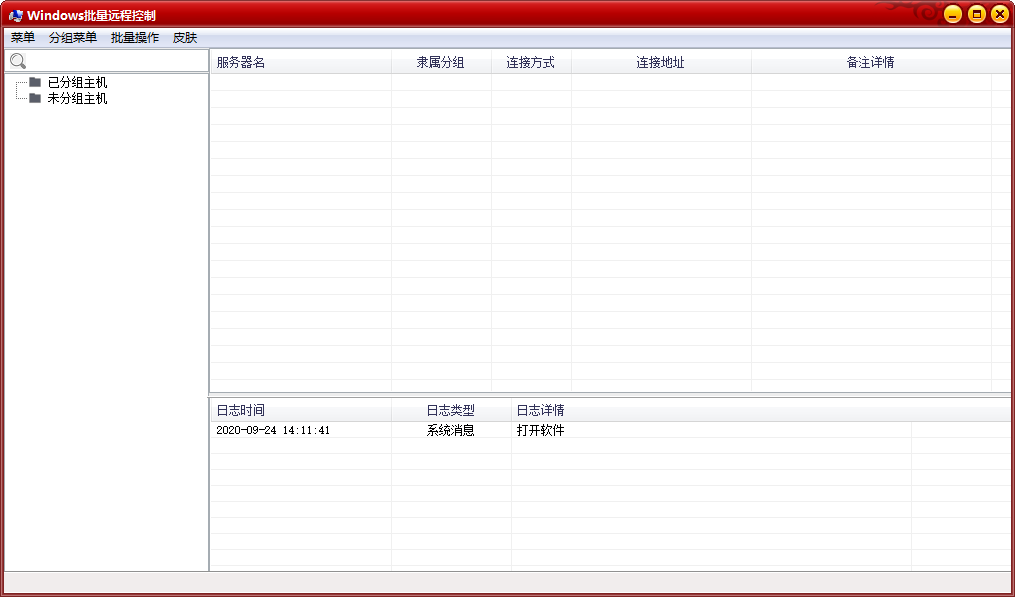Select the 已分组主机 tree node
Image resolution: width=1015 pixels, height=597 pixels.
coord(77,82)
